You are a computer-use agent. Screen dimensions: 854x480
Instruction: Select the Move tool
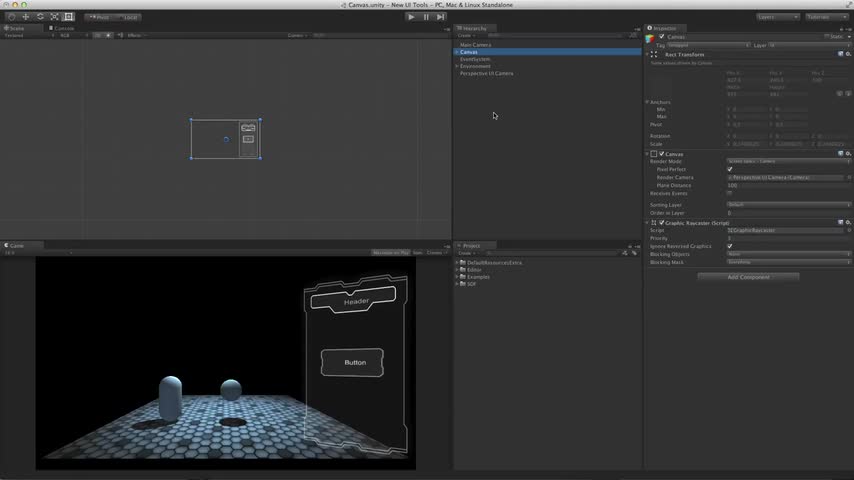coord(26,17)
